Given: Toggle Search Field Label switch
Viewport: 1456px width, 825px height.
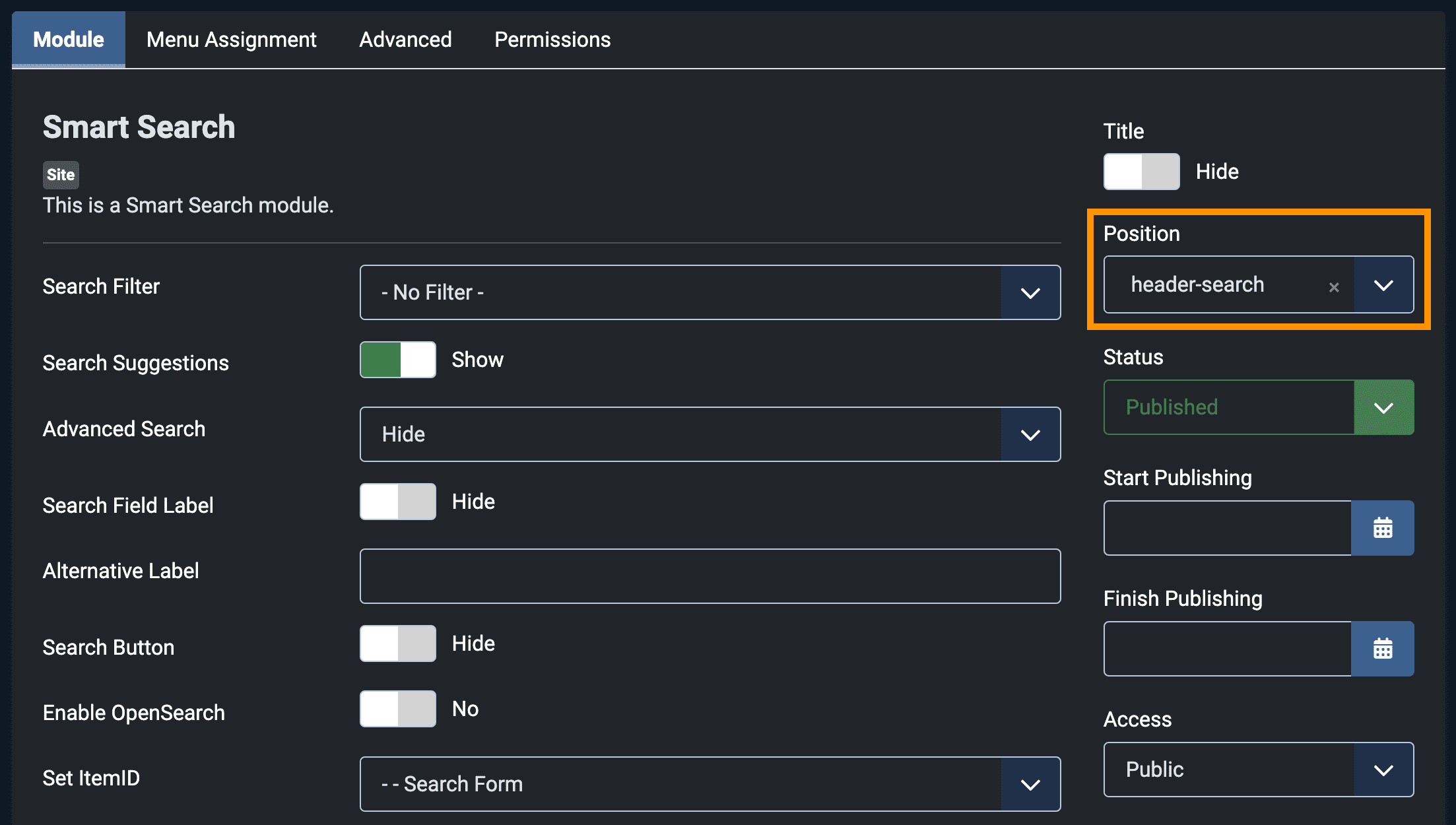Looking at the screenshot, I should click(x=398, y=502).
